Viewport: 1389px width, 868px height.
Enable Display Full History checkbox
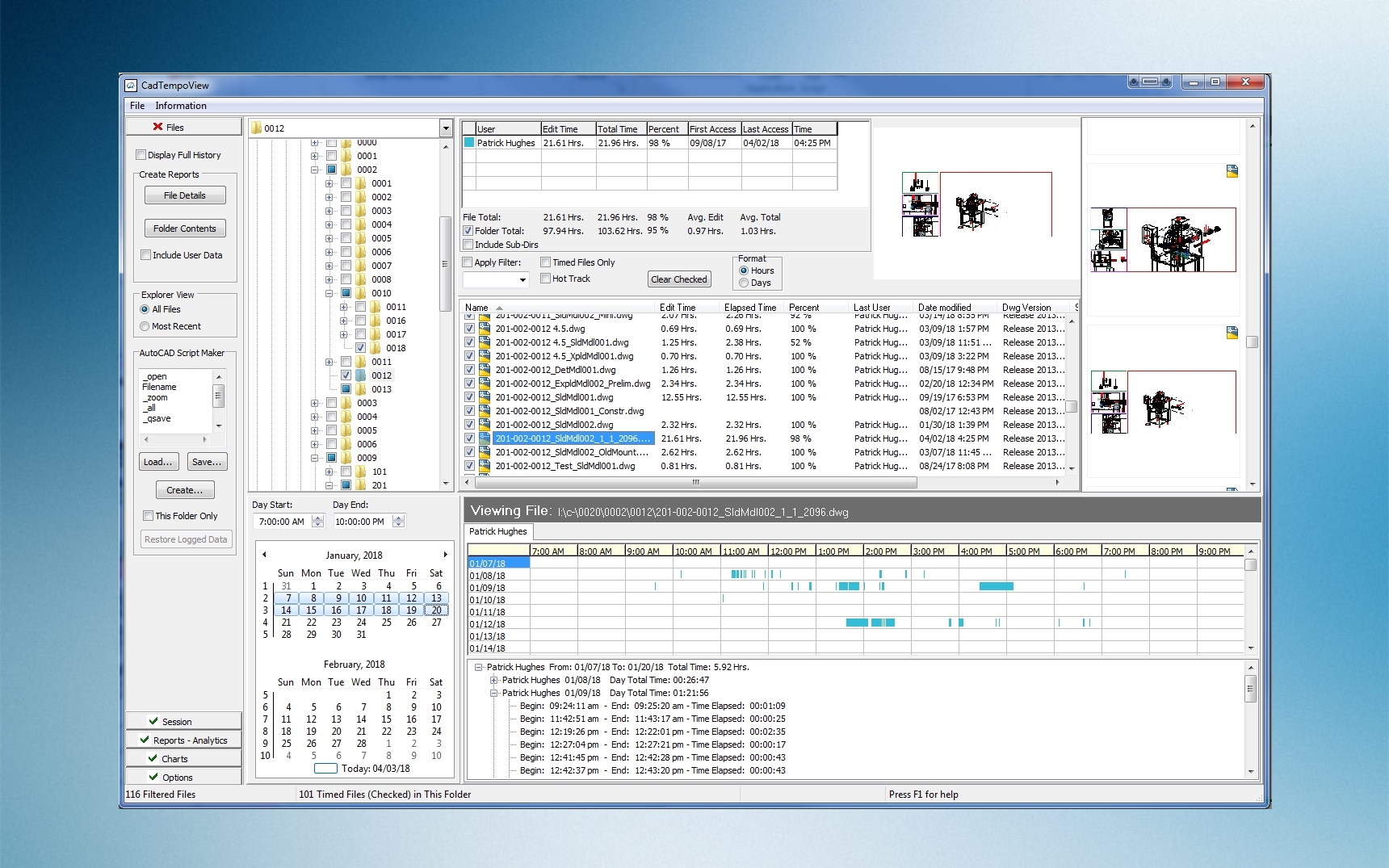tap(141, 155)
